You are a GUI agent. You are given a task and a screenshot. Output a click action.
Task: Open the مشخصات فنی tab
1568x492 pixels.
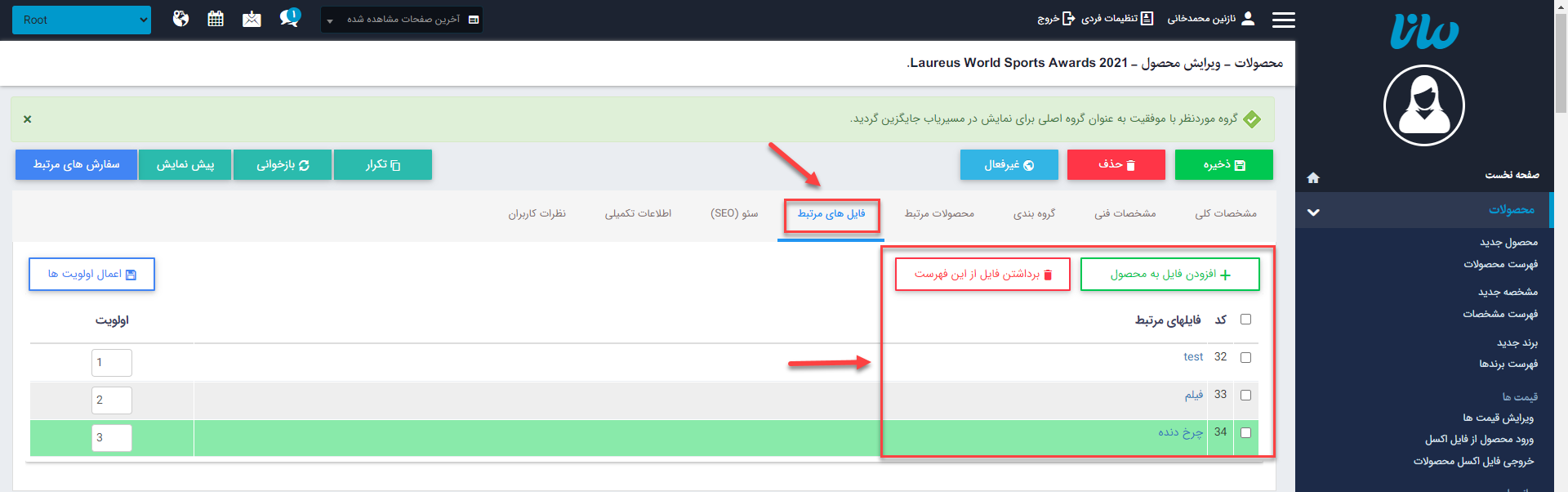pos(1125,213)
